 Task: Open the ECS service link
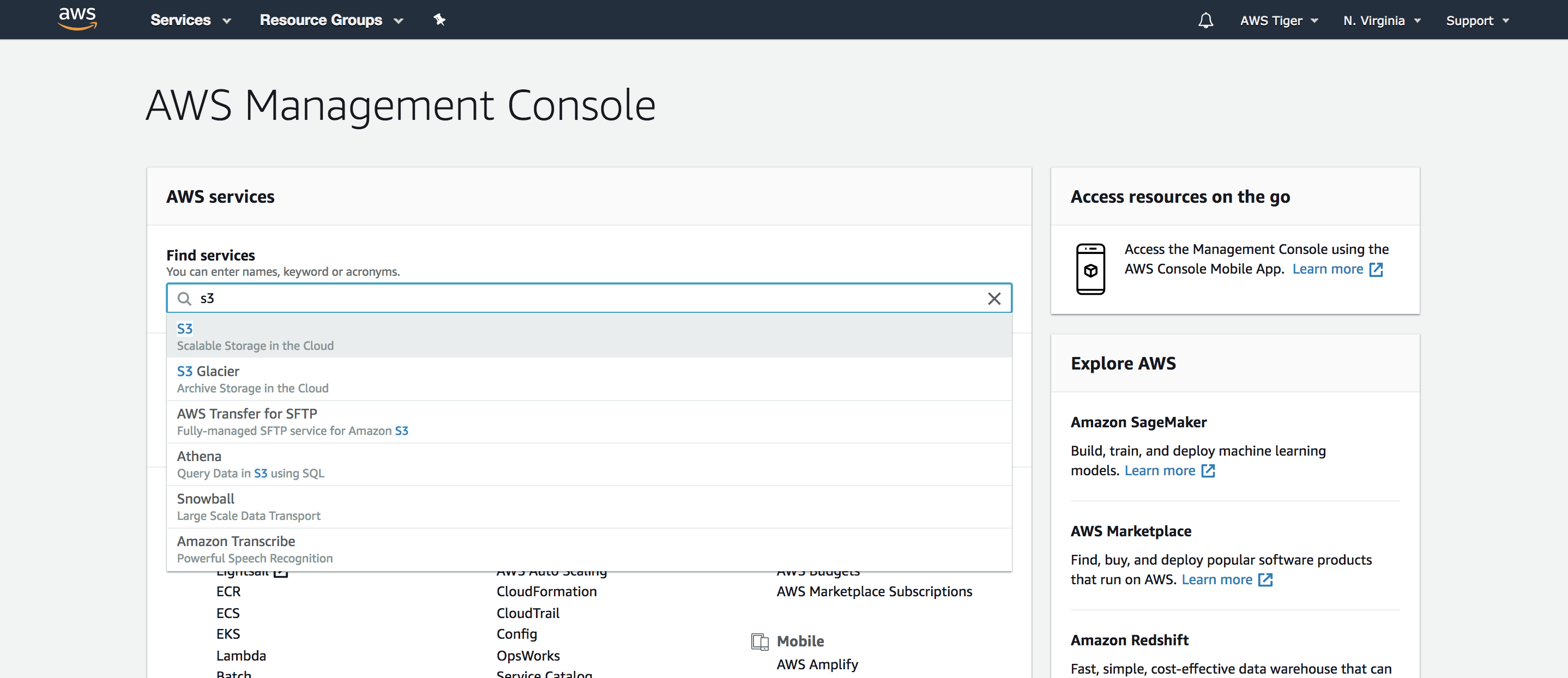[228, 613]
